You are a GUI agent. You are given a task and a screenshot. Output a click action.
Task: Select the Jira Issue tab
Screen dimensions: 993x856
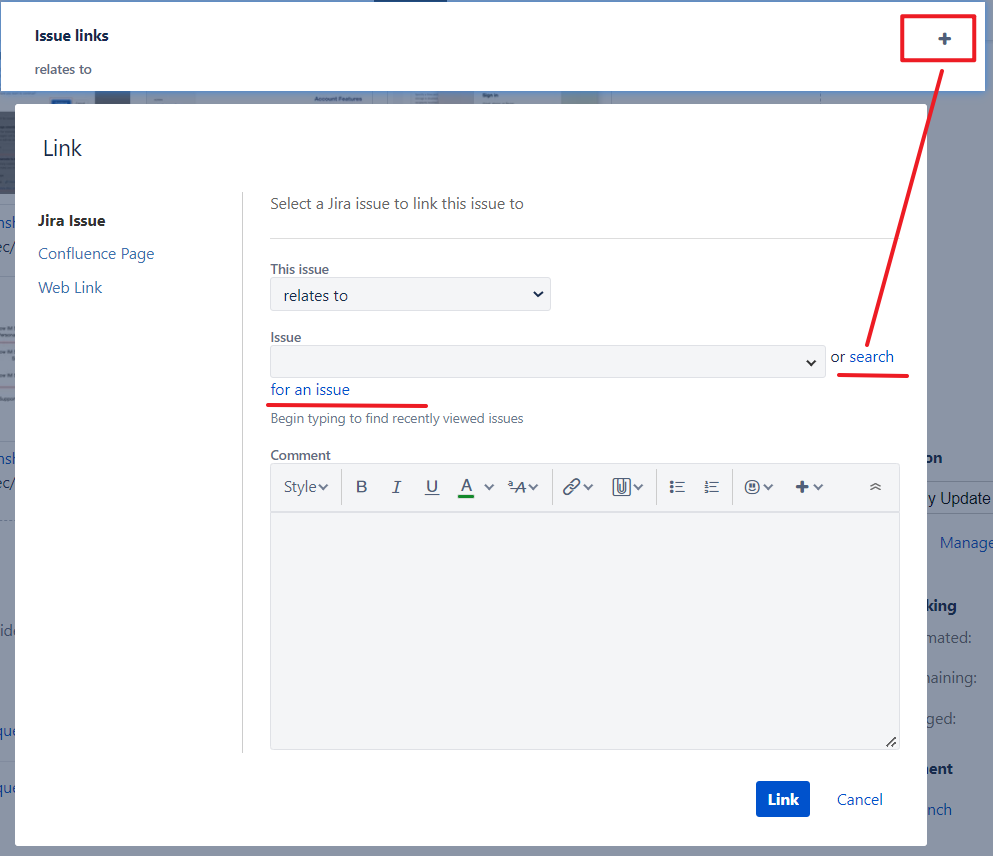point(72,221)
